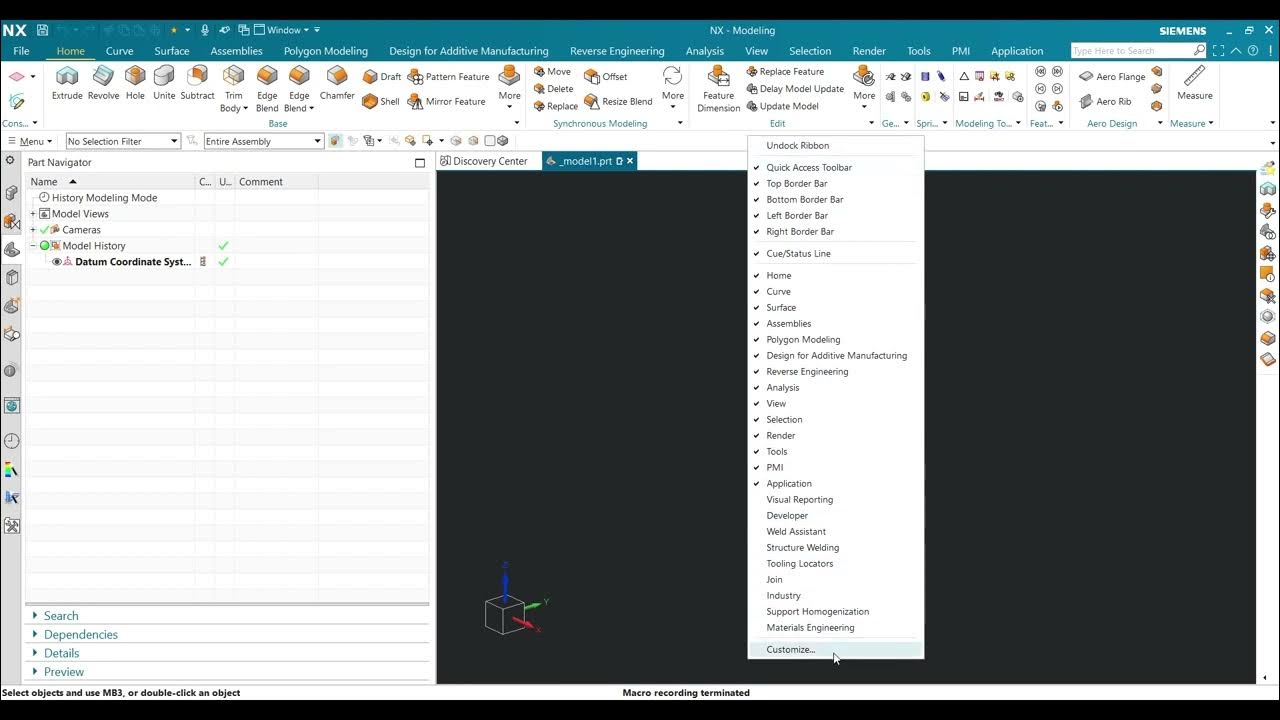Open the No Selection Filter dropdown

173,141
